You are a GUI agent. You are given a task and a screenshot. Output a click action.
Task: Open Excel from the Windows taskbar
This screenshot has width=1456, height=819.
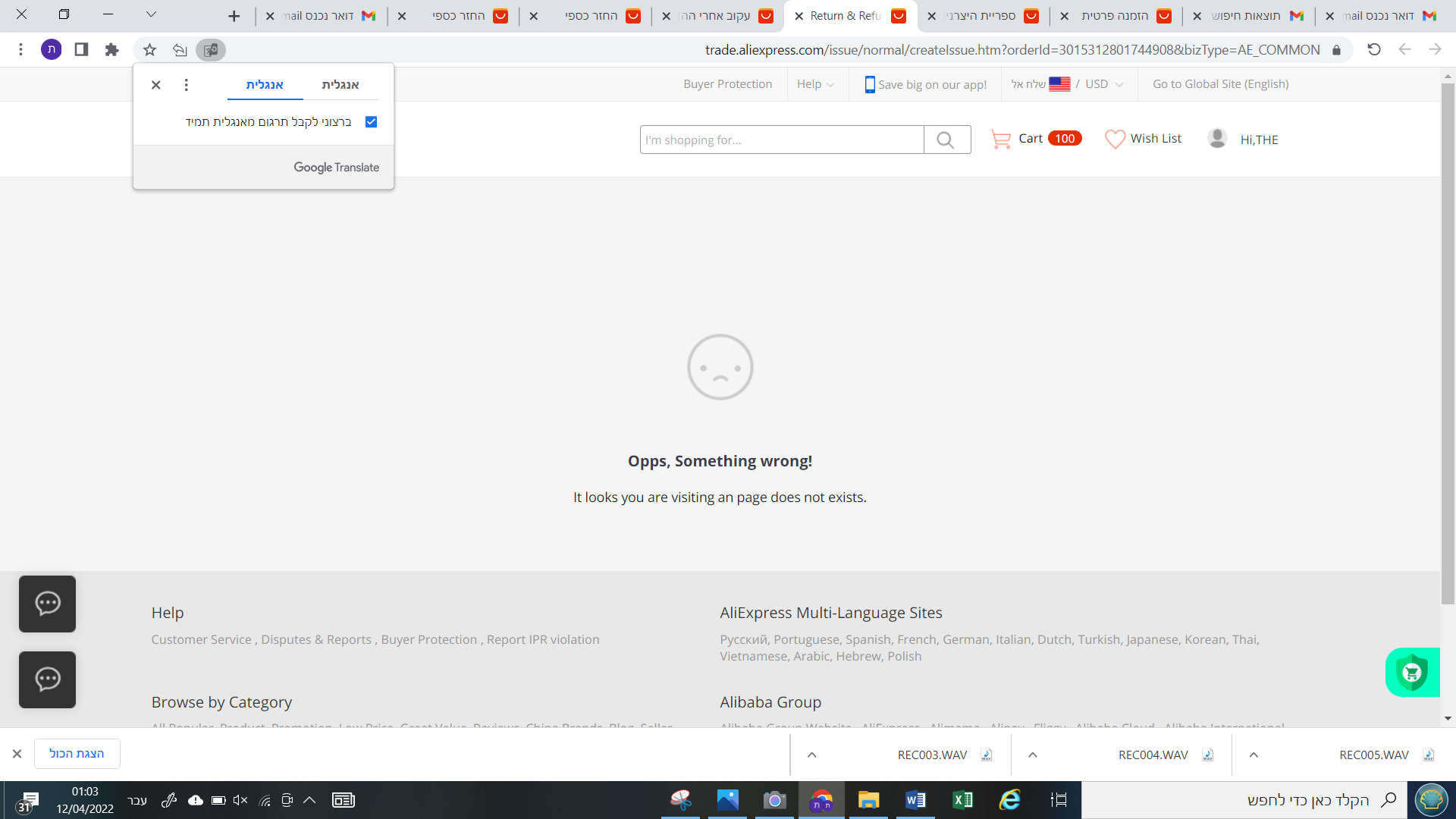(962, 800)
